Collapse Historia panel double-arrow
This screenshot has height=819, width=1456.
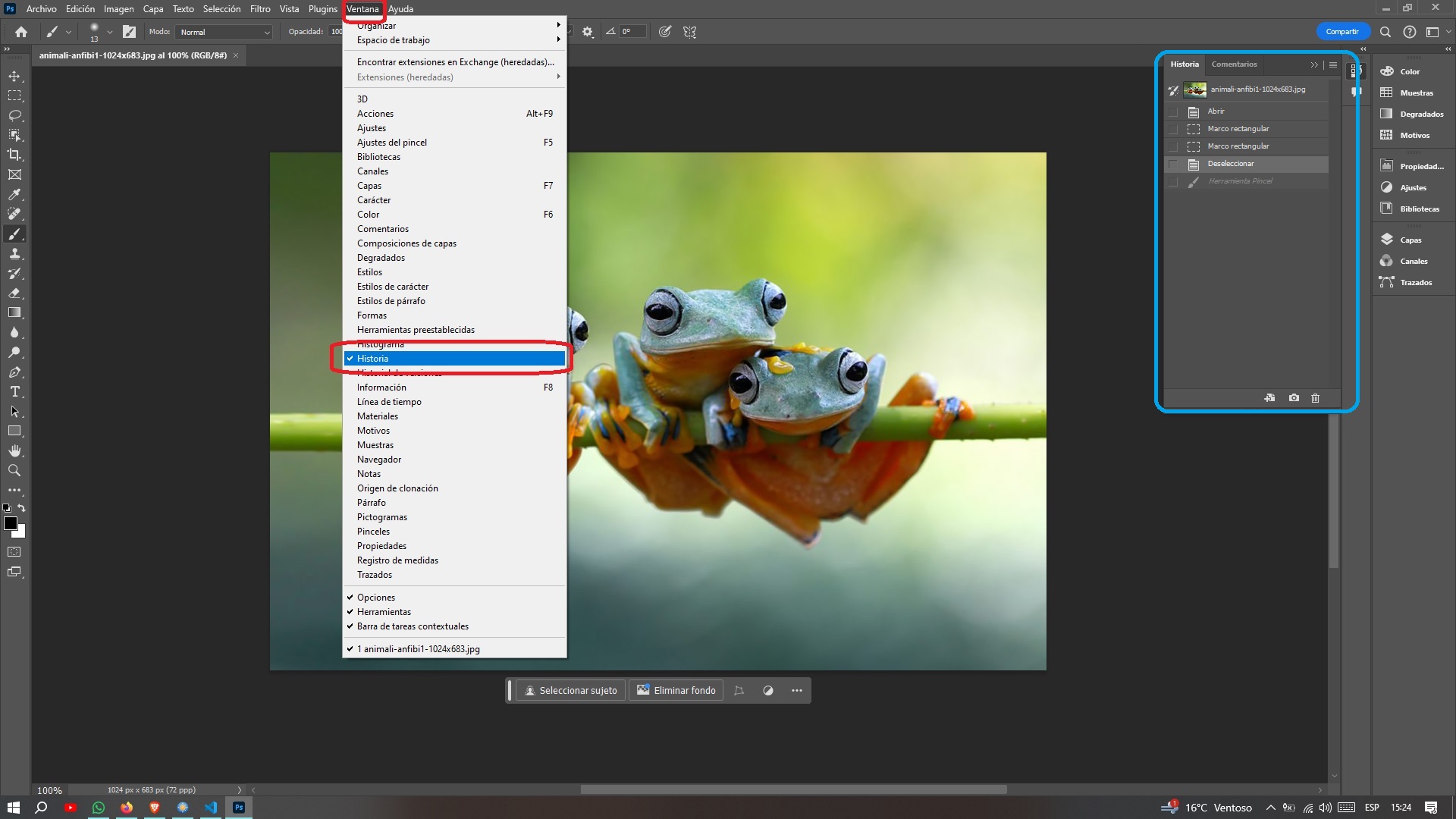click(x=1314, y=65)
